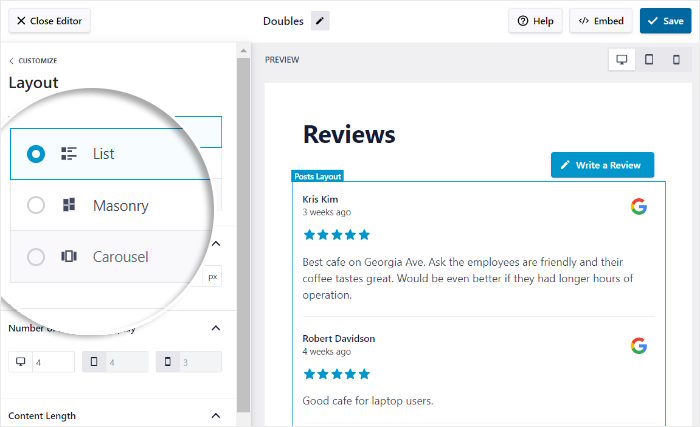Click the desktop number of reviews field

pos(53,362)
